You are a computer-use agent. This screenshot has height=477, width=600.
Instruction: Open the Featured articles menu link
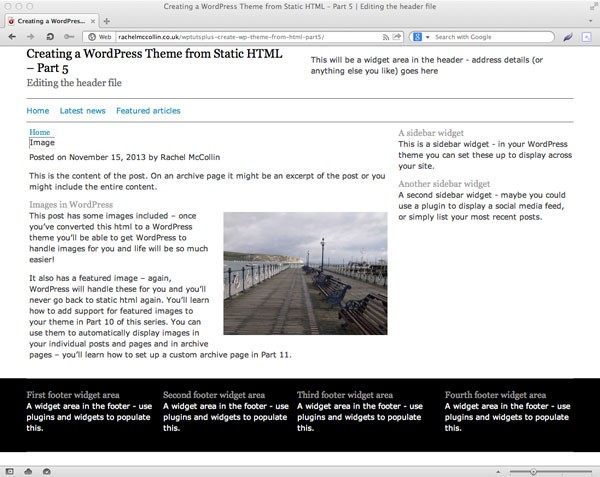click(x=148, y=111)
